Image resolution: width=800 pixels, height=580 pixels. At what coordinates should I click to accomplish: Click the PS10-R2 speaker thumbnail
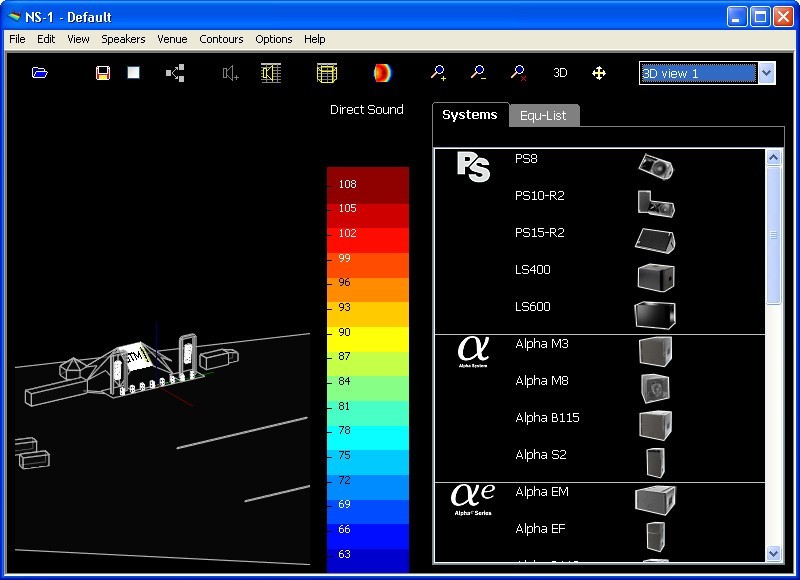pyautogui.click(x=656, y=203)
